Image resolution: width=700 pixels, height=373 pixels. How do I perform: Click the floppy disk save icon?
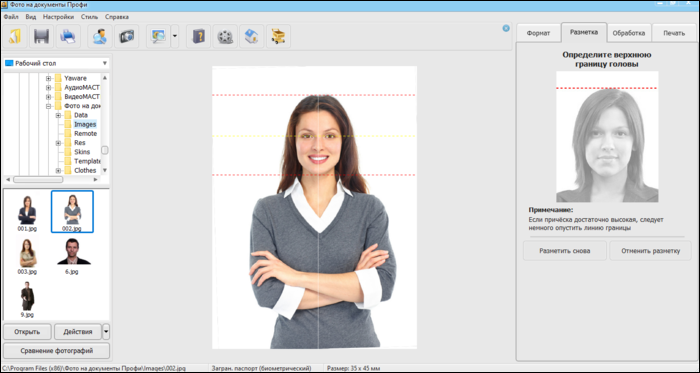point(42,37)
